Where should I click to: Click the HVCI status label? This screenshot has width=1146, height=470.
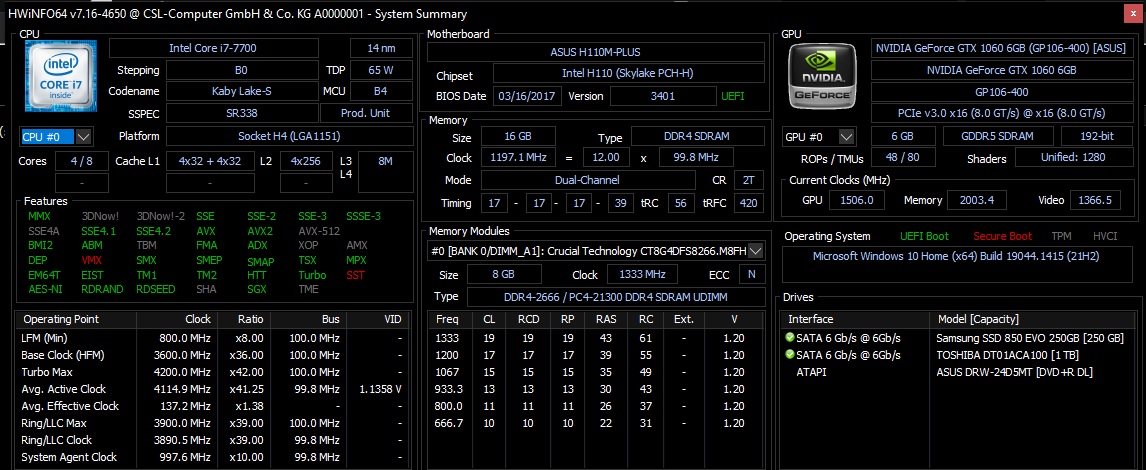tap(1104, 236)
